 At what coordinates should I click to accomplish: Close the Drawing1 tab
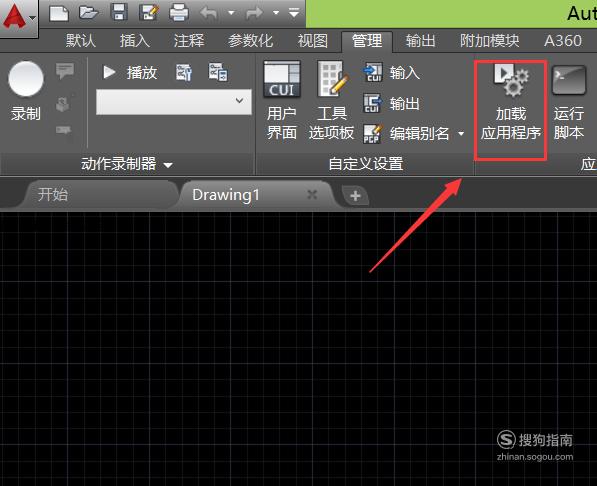[312, 195]
